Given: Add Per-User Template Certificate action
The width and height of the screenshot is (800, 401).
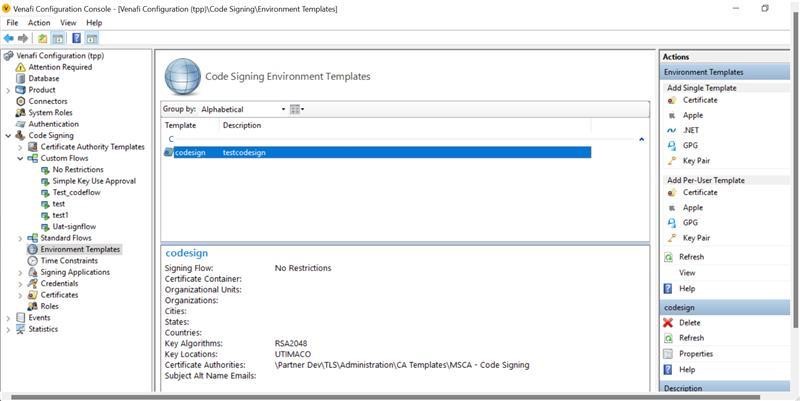Looking at the screenshot, I should 700,193.
